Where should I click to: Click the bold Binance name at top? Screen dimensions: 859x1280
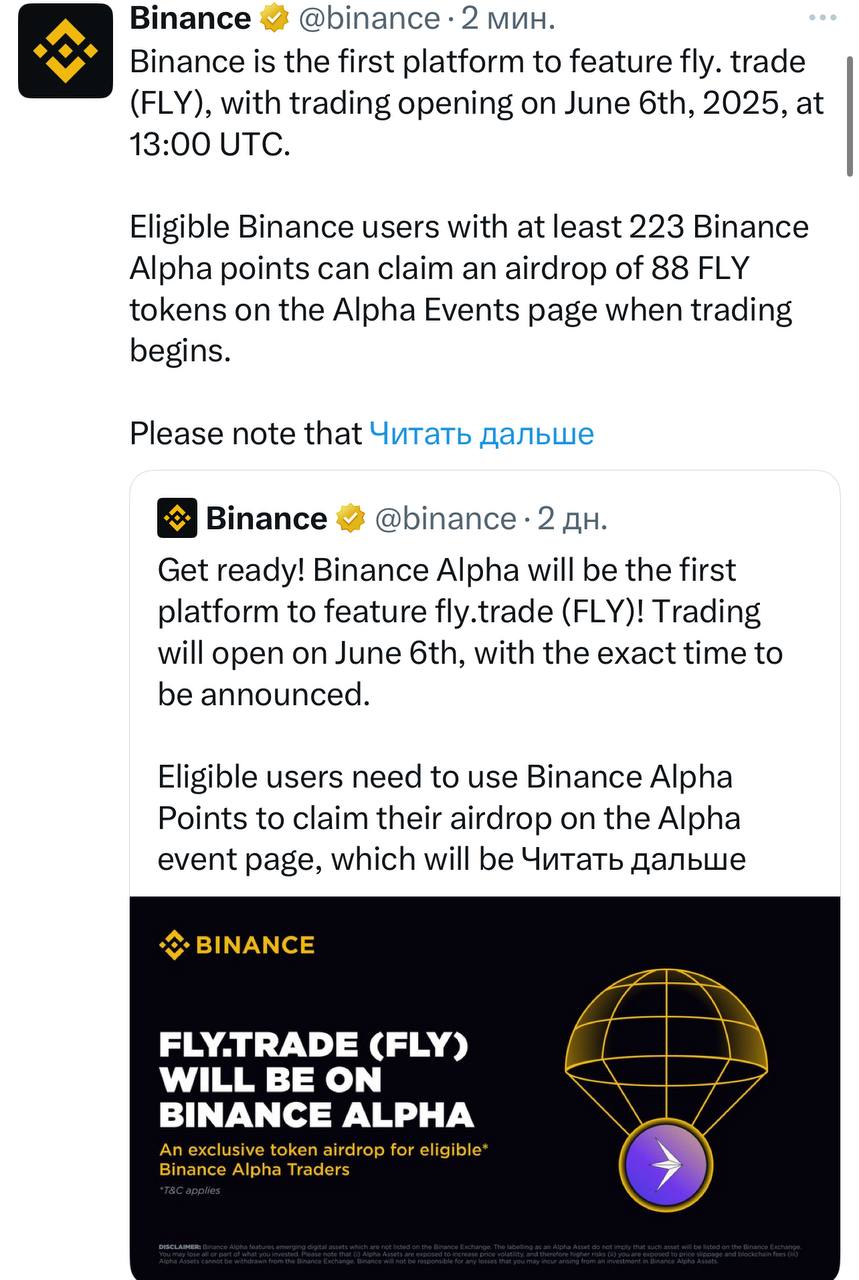(190, 18)
